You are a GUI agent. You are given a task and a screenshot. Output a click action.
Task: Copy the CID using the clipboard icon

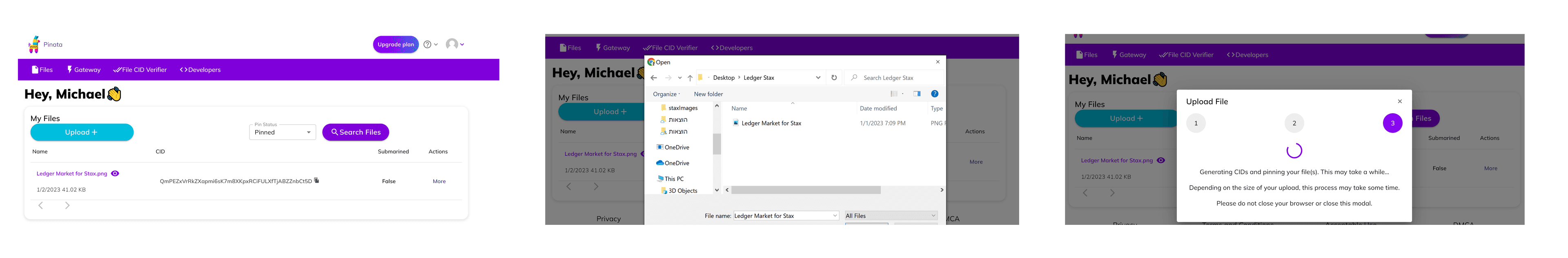coord(316,181)
